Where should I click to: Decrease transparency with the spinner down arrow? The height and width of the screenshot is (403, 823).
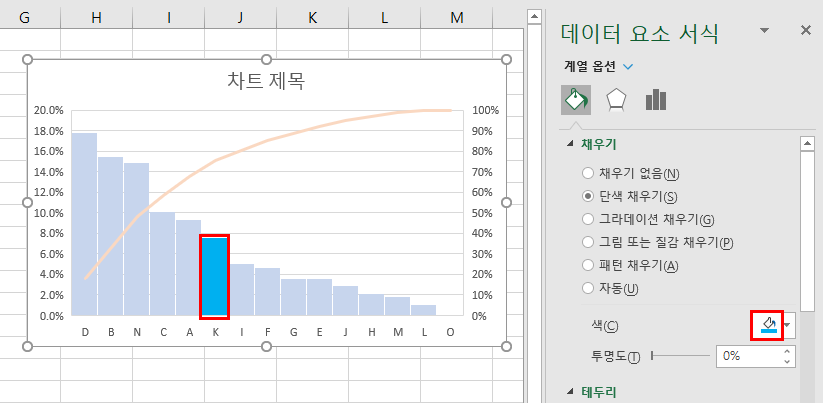click(x=787, y=361)
